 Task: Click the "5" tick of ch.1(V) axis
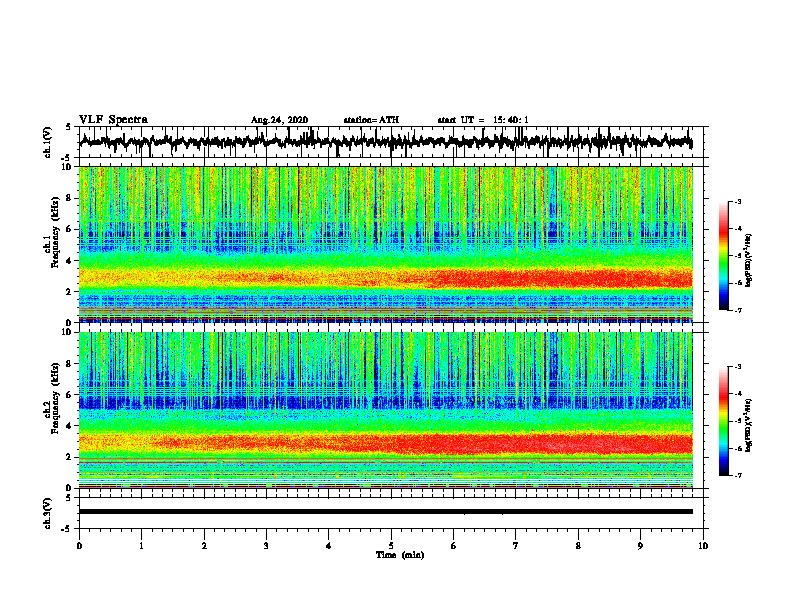click(69, 127)
